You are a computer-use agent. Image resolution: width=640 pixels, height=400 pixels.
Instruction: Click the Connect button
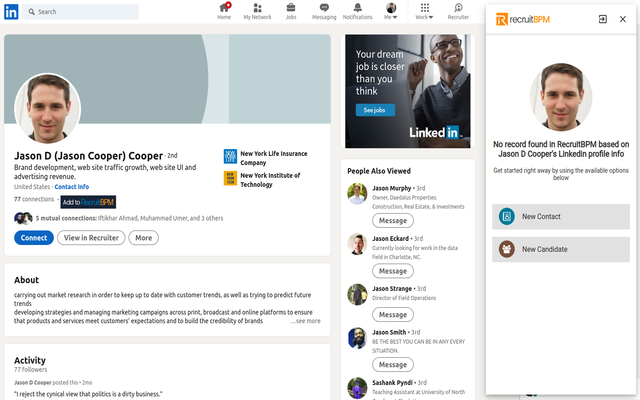coord(34,238)
